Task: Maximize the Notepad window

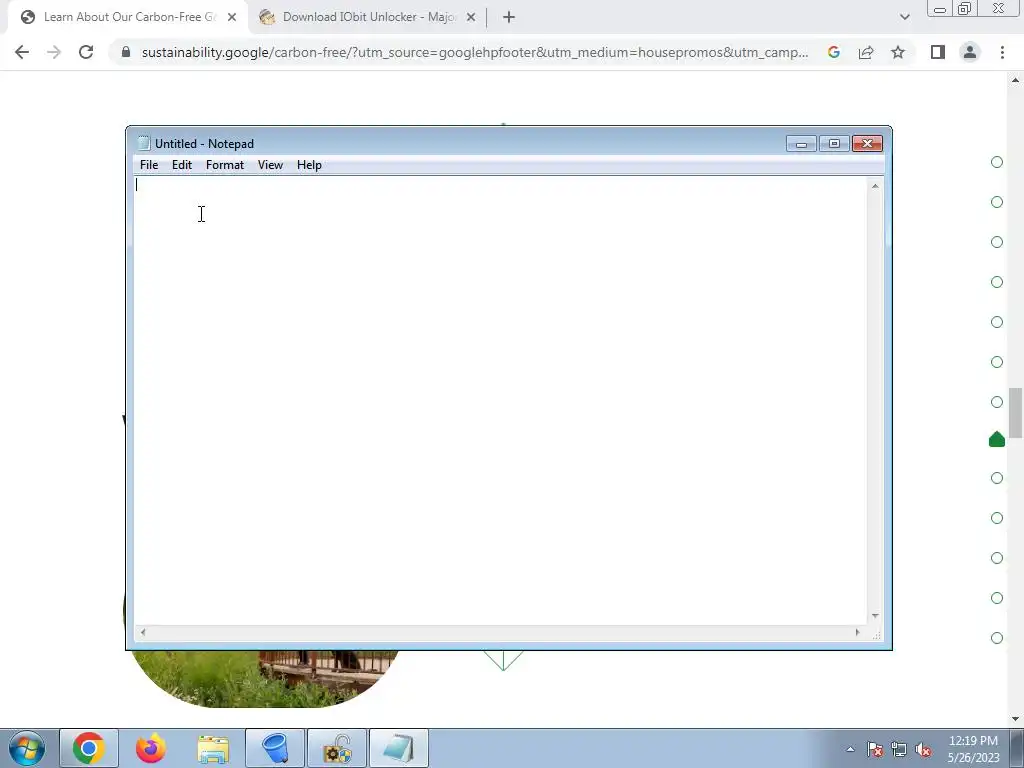Action: [x=834, y=144]
